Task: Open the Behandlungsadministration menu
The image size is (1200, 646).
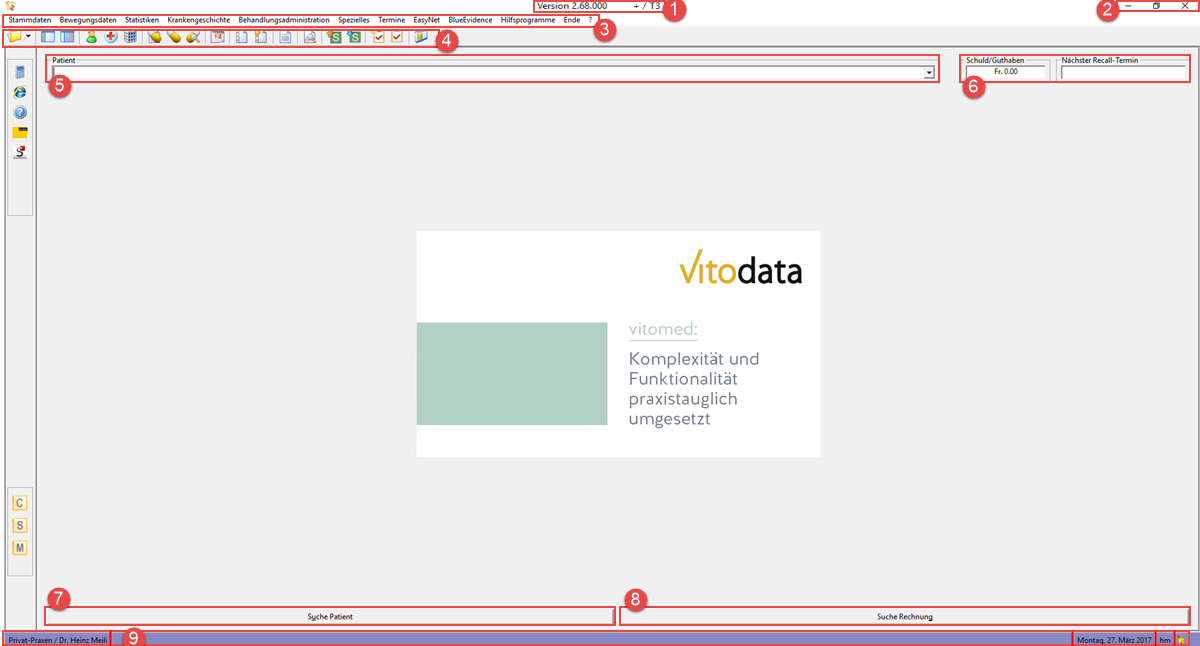Action: [284, 20]
